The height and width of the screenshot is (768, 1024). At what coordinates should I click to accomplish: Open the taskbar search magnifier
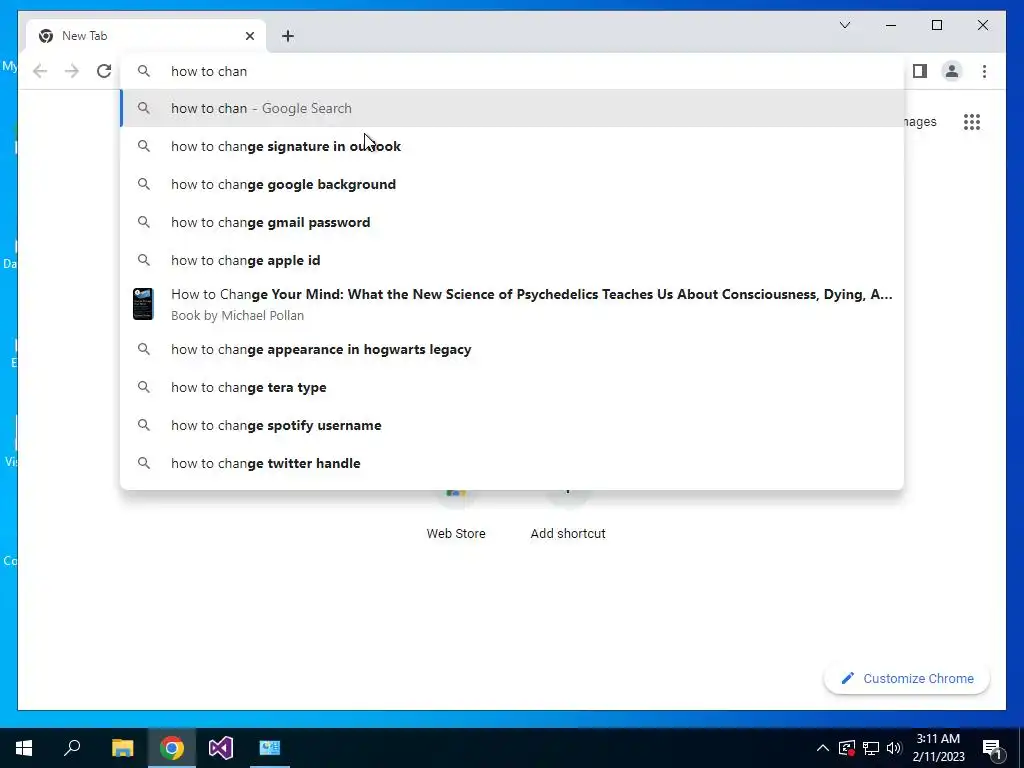click(x=72, y=748)
